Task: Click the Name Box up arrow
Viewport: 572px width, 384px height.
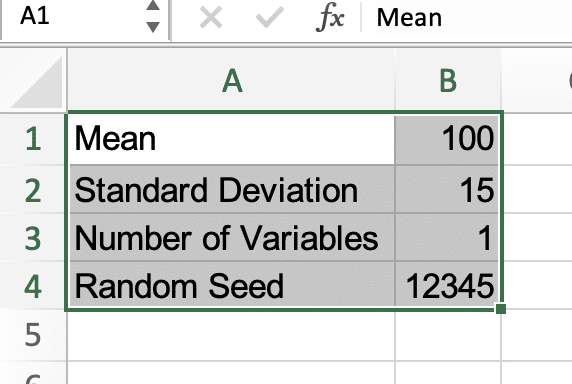Action: (x=153, y=5)
